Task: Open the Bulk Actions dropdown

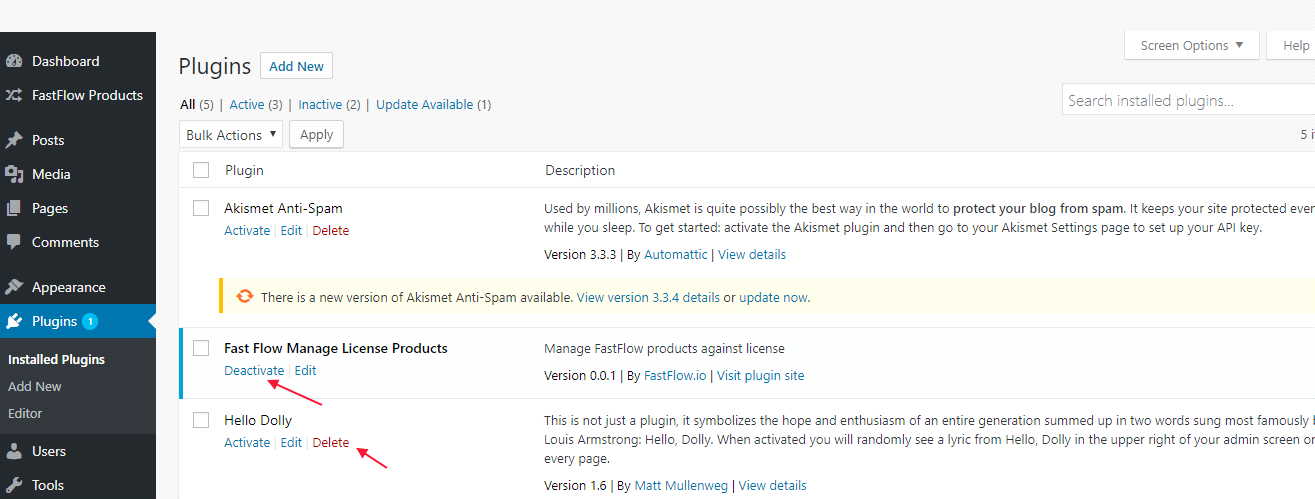Action: (231, 135)
